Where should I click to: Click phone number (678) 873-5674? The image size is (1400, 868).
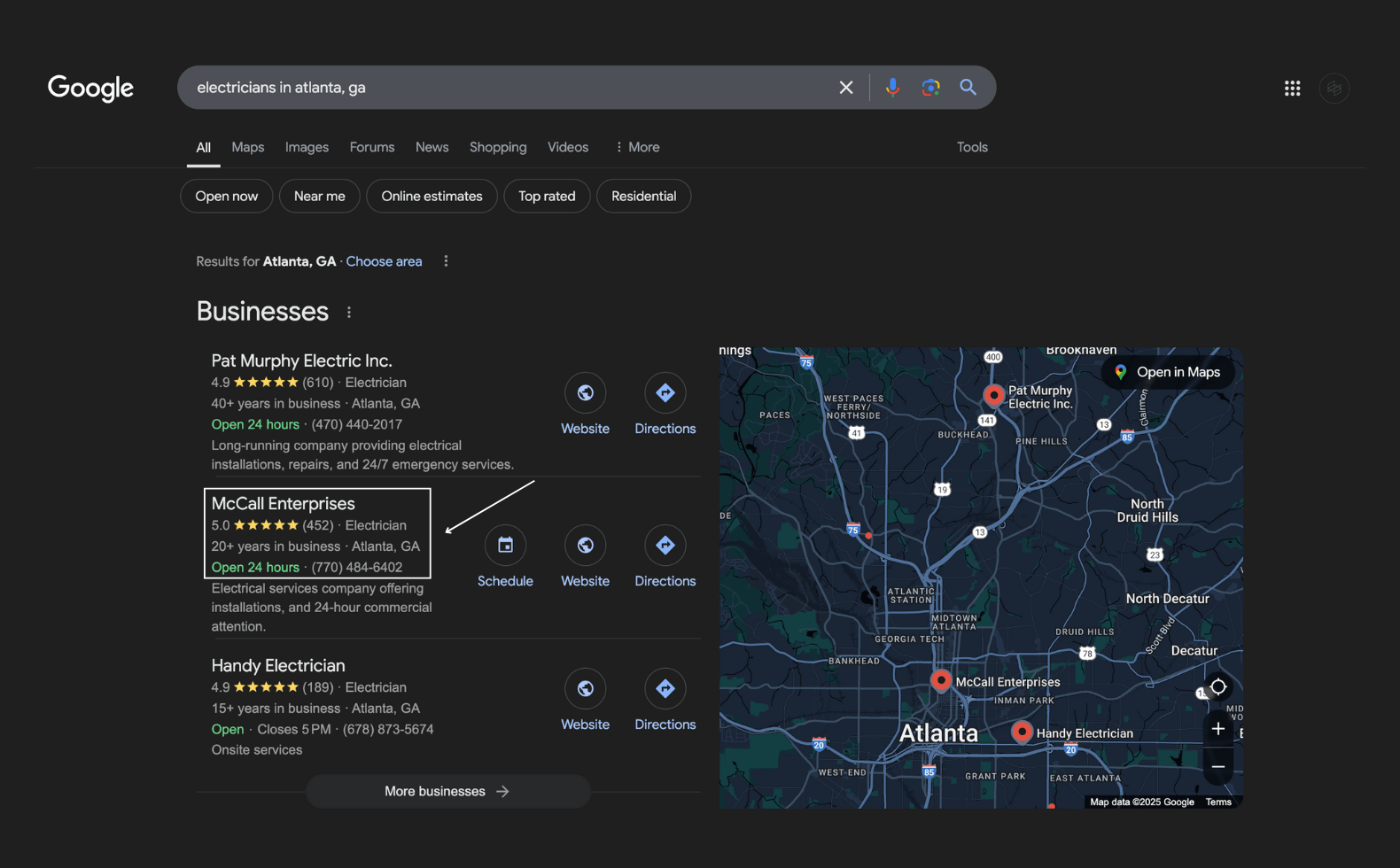388,729
